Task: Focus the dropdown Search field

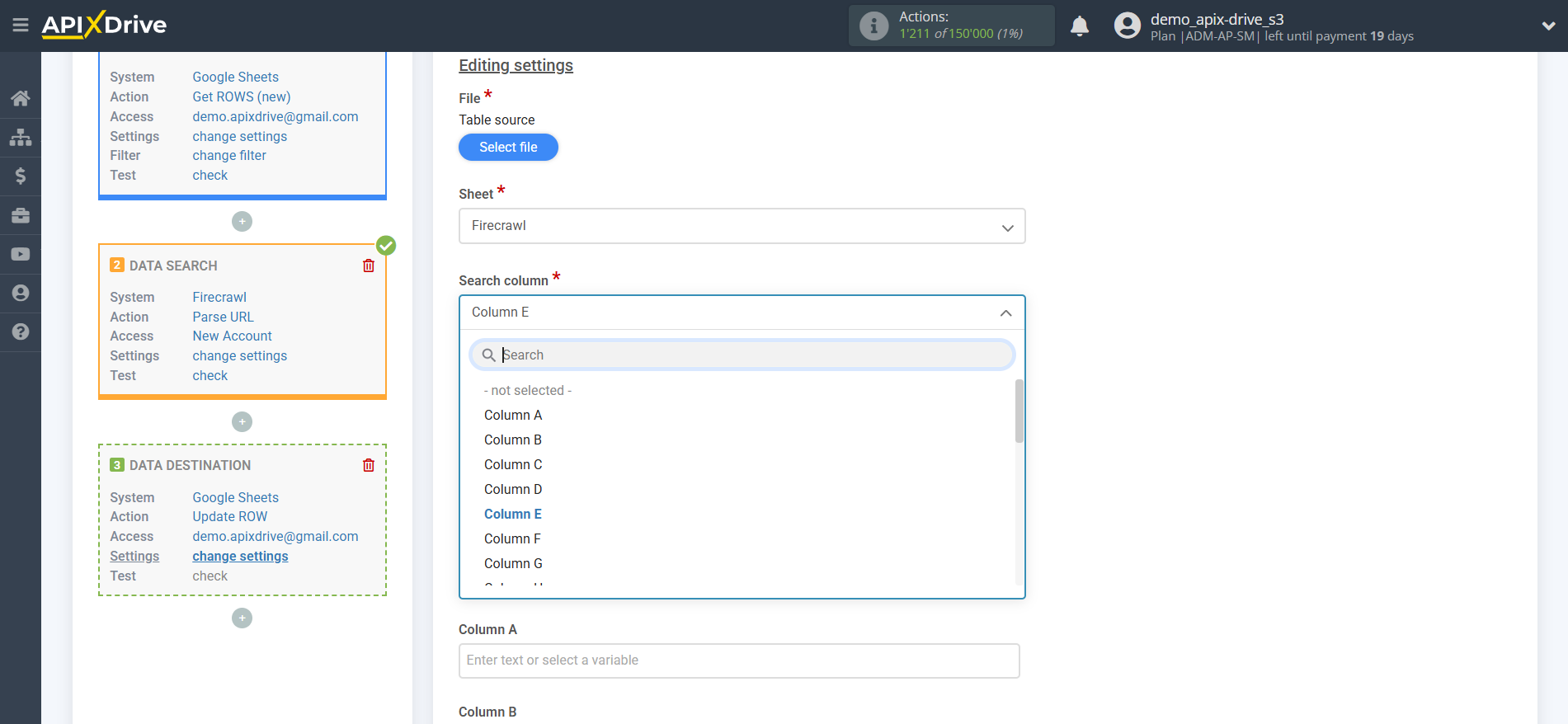Action: 742,355
